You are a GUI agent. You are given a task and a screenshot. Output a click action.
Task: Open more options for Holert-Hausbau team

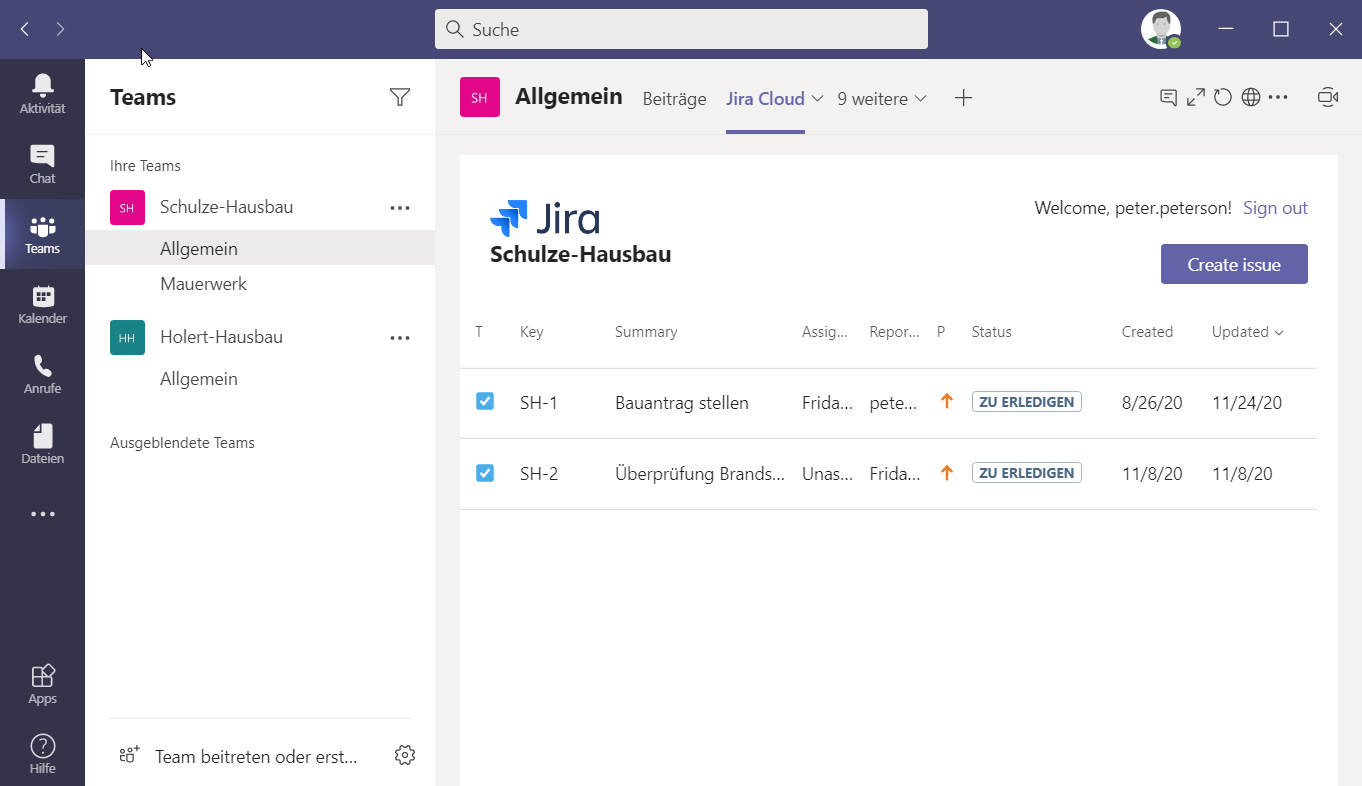point(400,338)
